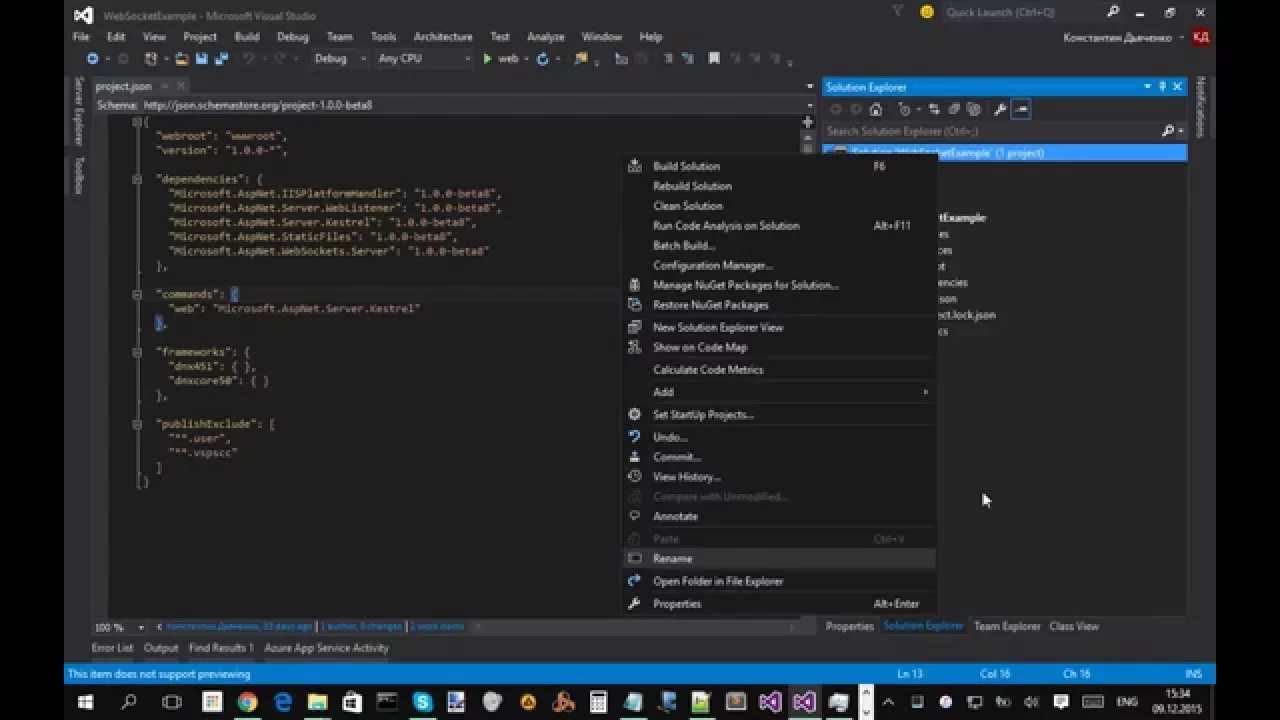The image size is (1280, 720).
Task: Select Manage NuGet Packages for Solution
Action: pos(780,285)
